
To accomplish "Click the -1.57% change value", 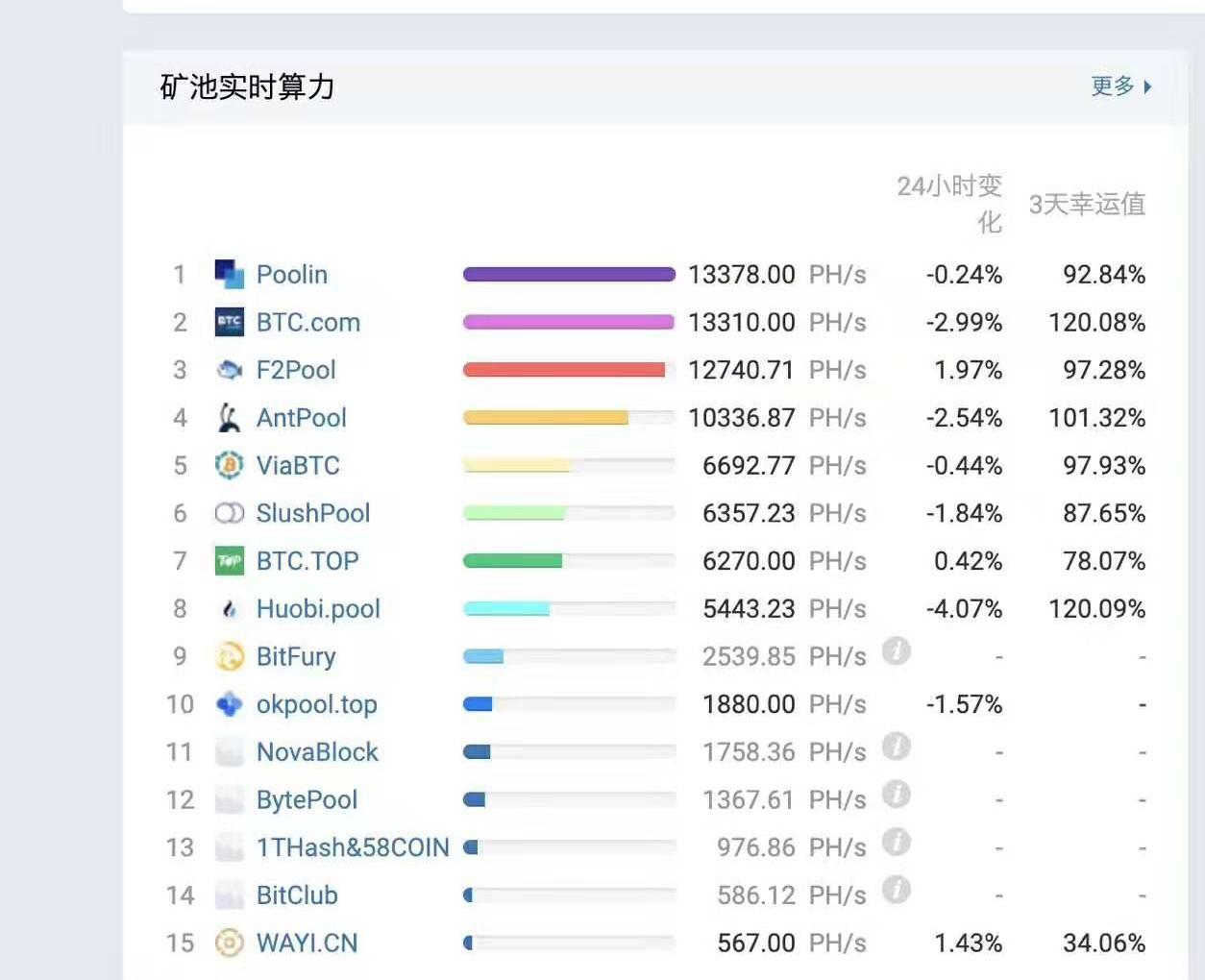I will coord(964,704).
